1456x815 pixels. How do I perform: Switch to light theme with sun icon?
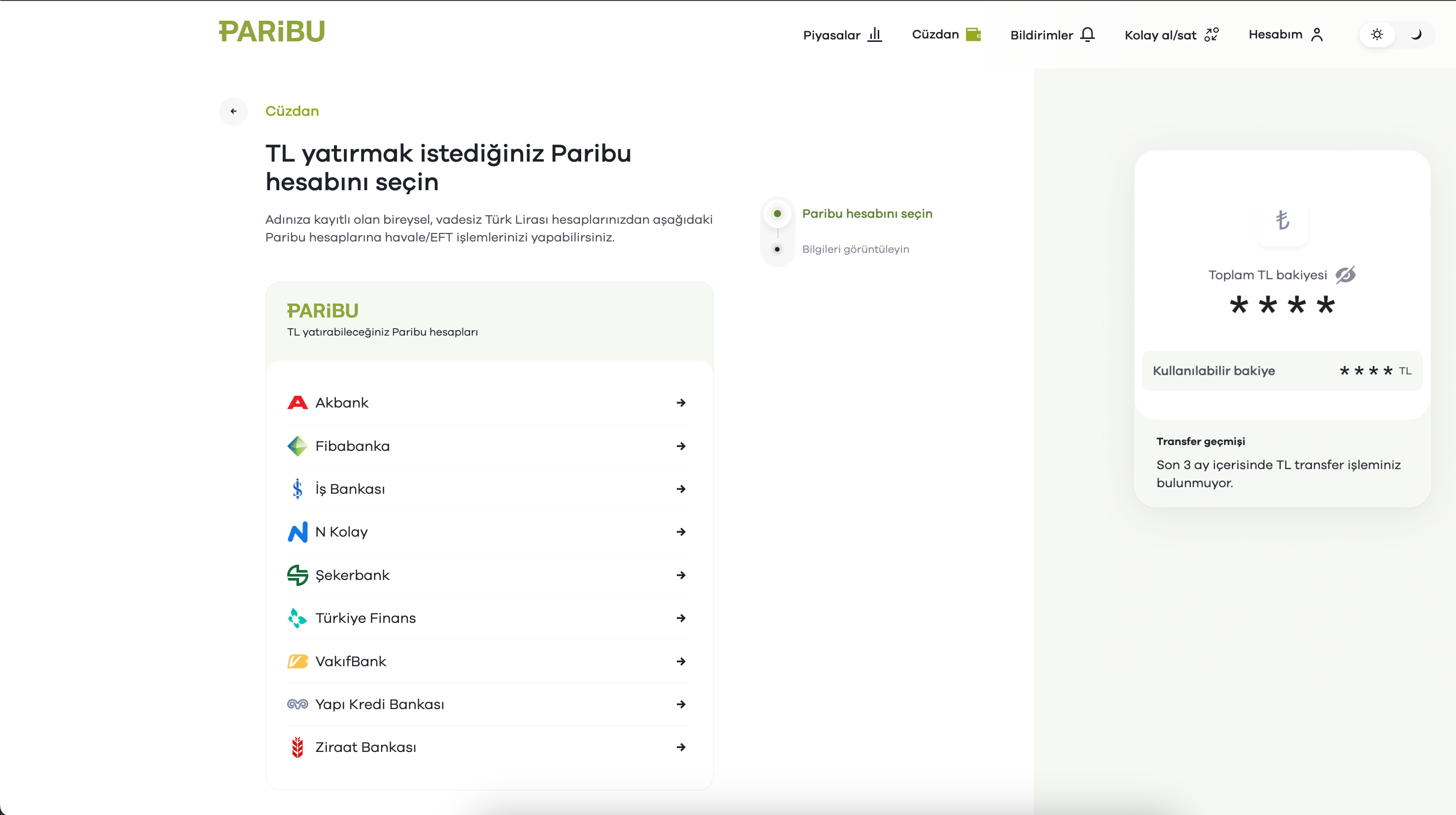pos(1377,34)
